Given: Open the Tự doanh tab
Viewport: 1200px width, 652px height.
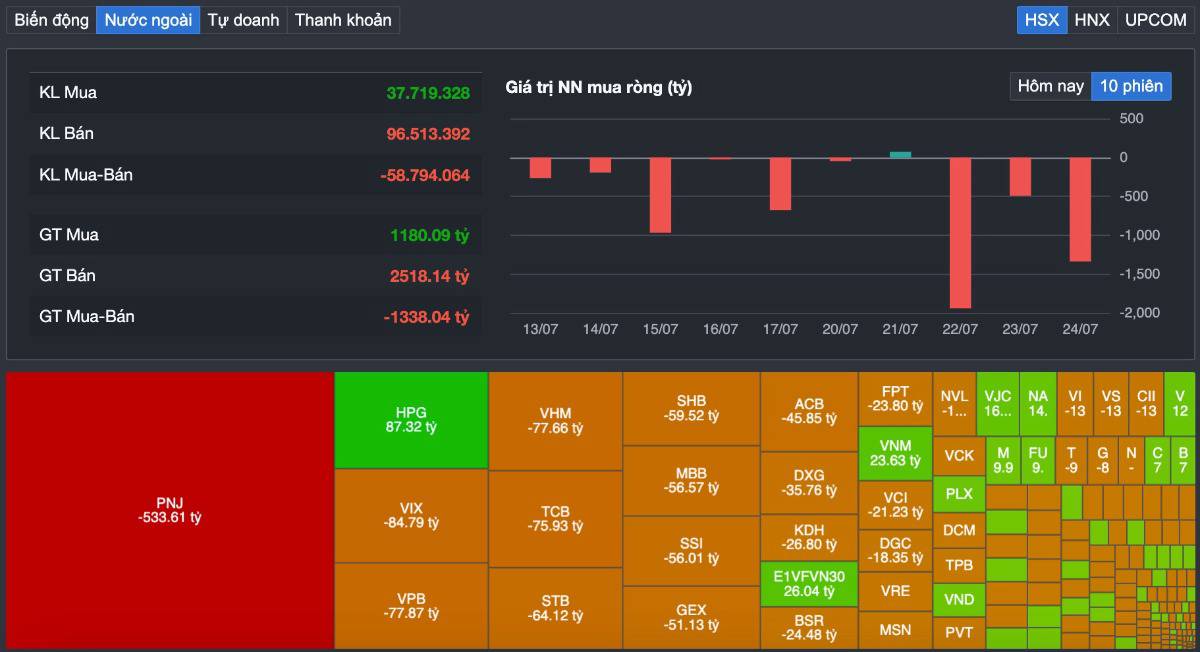Looking at the screenshot, I should pyautogui.click(x=243, y=20).
